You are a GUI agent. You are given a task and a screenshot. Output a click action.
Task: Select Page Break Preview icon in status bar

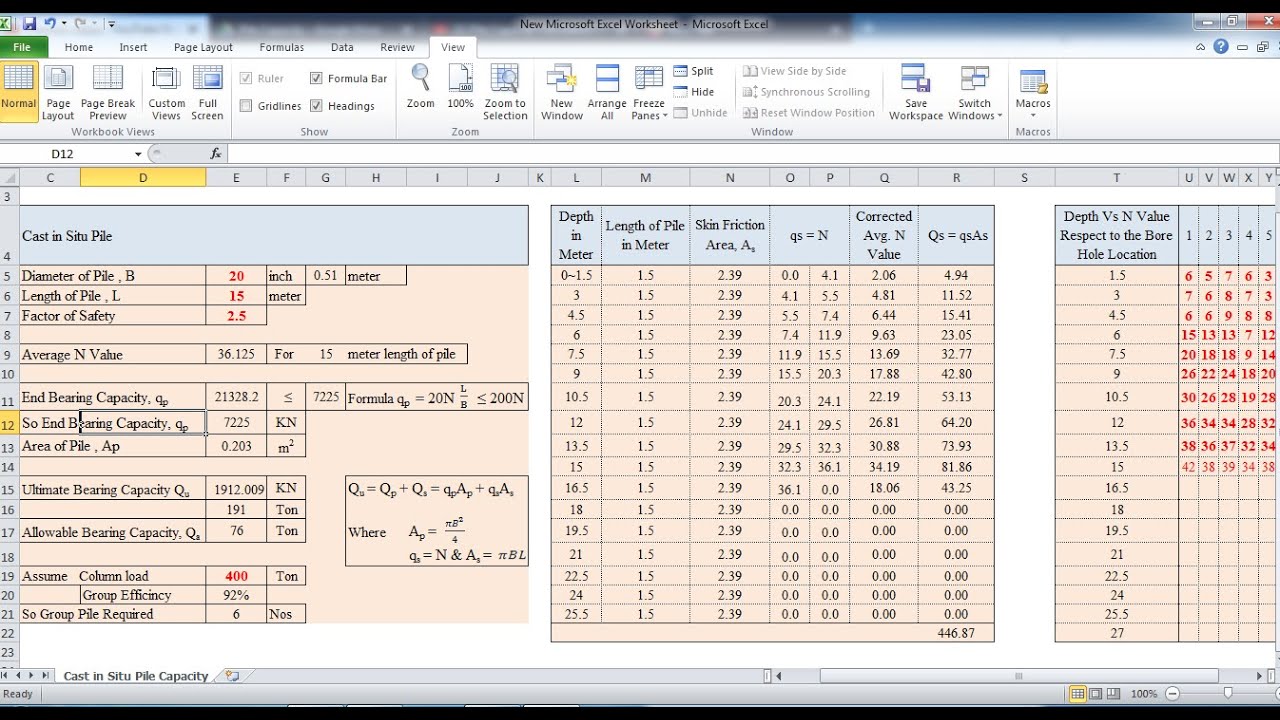[1114, 693]
